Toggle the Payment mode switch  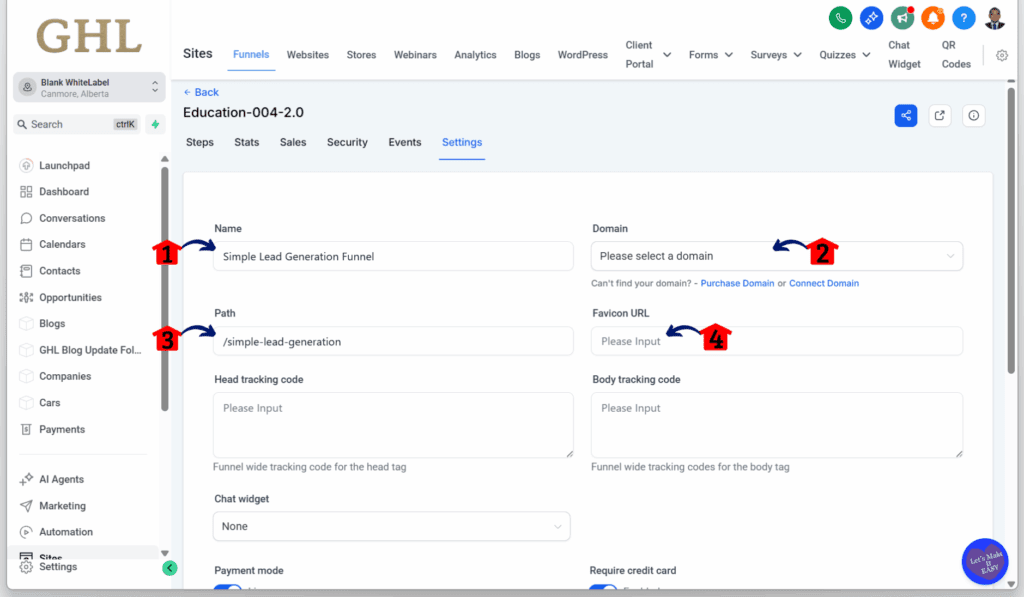[228, 589]
